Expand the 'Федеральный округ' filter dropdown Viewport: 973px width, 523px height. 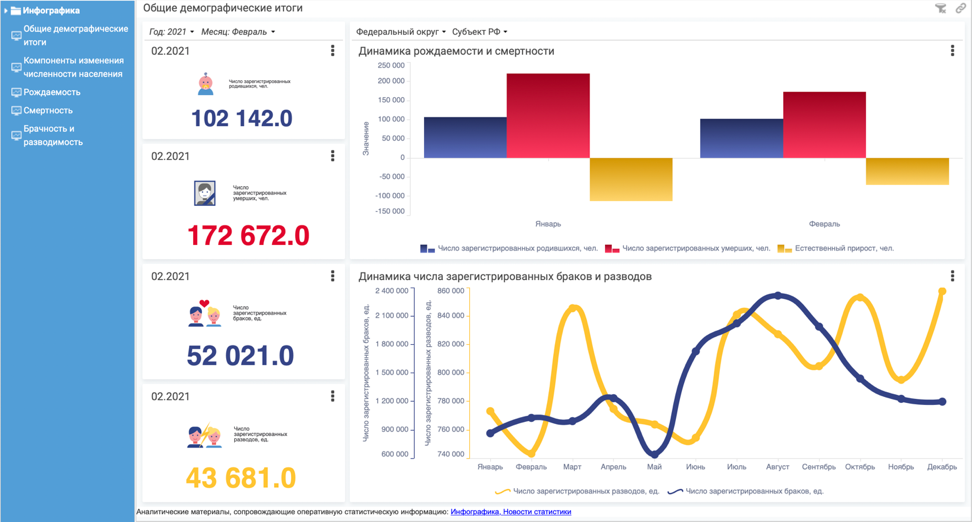tap(401, 32)
